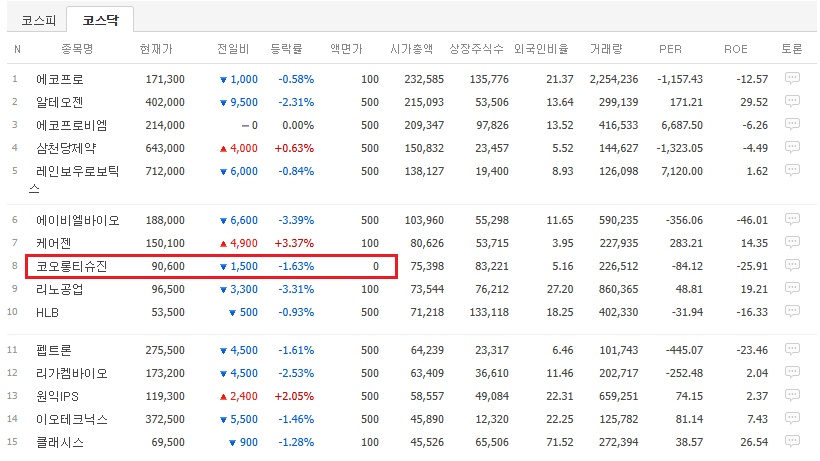This screenshot has width=820, height=461.
Task: Click 이오테크닉스 stock name link
Action: pos(71,419)
